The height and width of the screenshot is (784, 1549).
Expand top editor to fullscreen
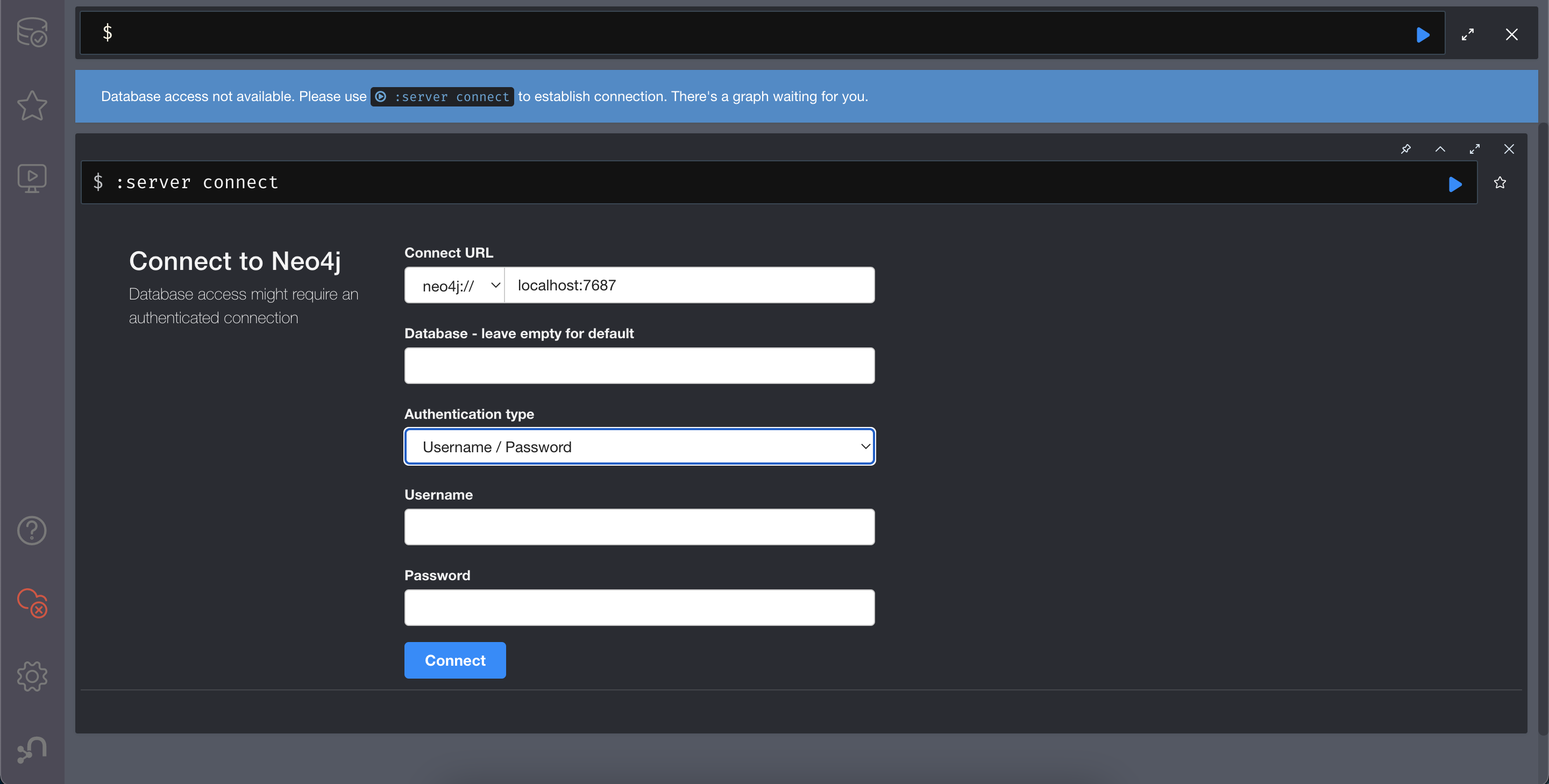(x=1467, y=35)
